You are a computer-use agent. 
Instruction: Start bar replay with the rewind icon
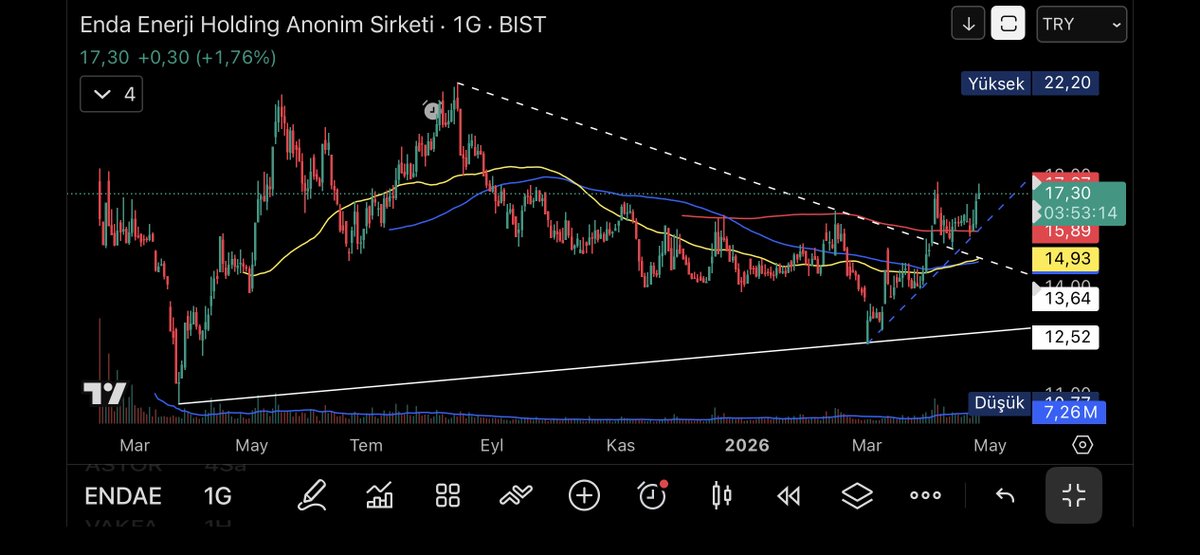[x=789, y=495]
